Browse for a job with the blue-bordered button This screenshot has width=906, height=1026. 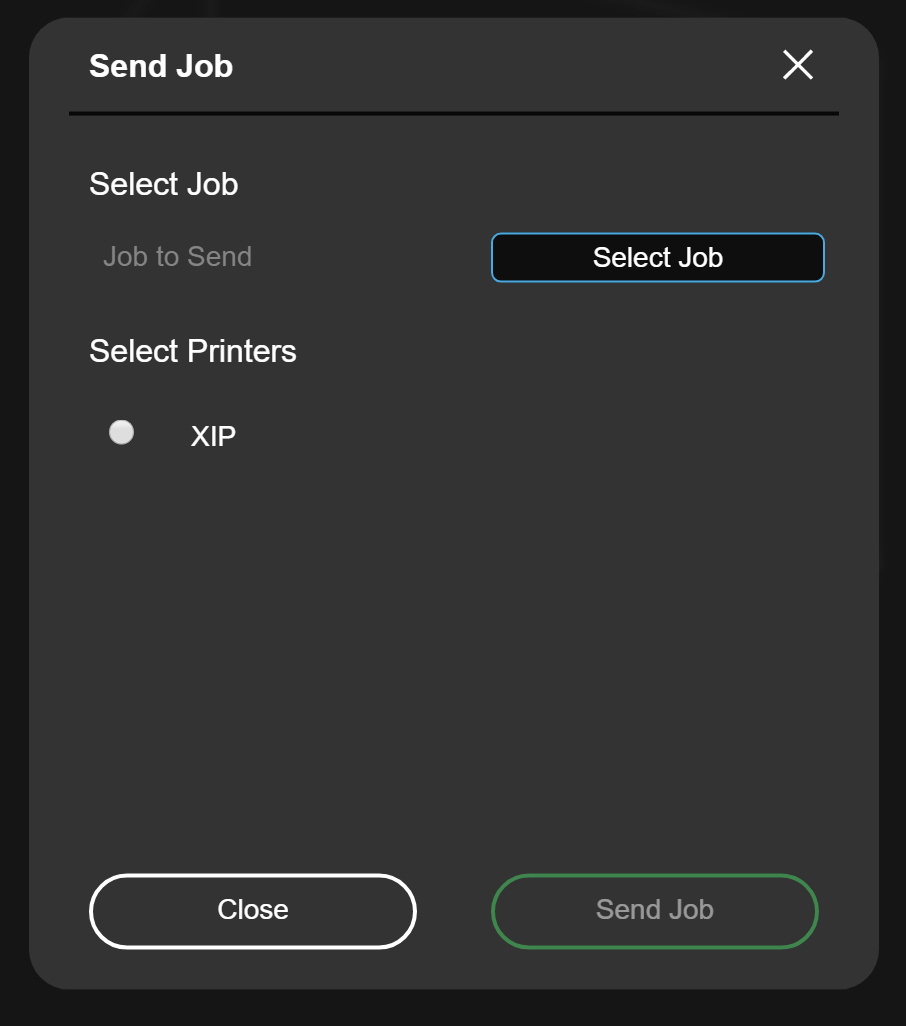(657, 257)
